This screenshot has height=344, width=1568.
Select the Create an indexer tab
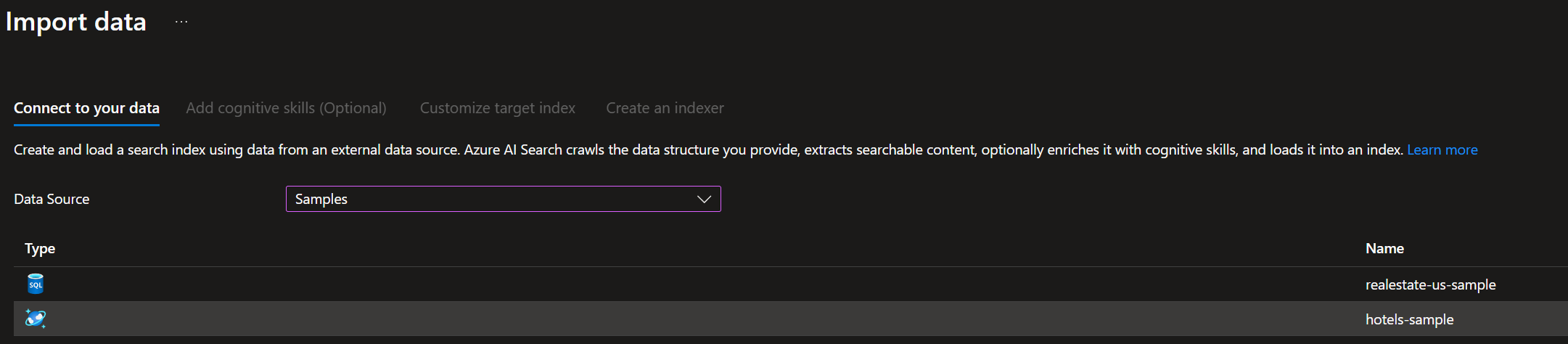[x=665, y=108]
